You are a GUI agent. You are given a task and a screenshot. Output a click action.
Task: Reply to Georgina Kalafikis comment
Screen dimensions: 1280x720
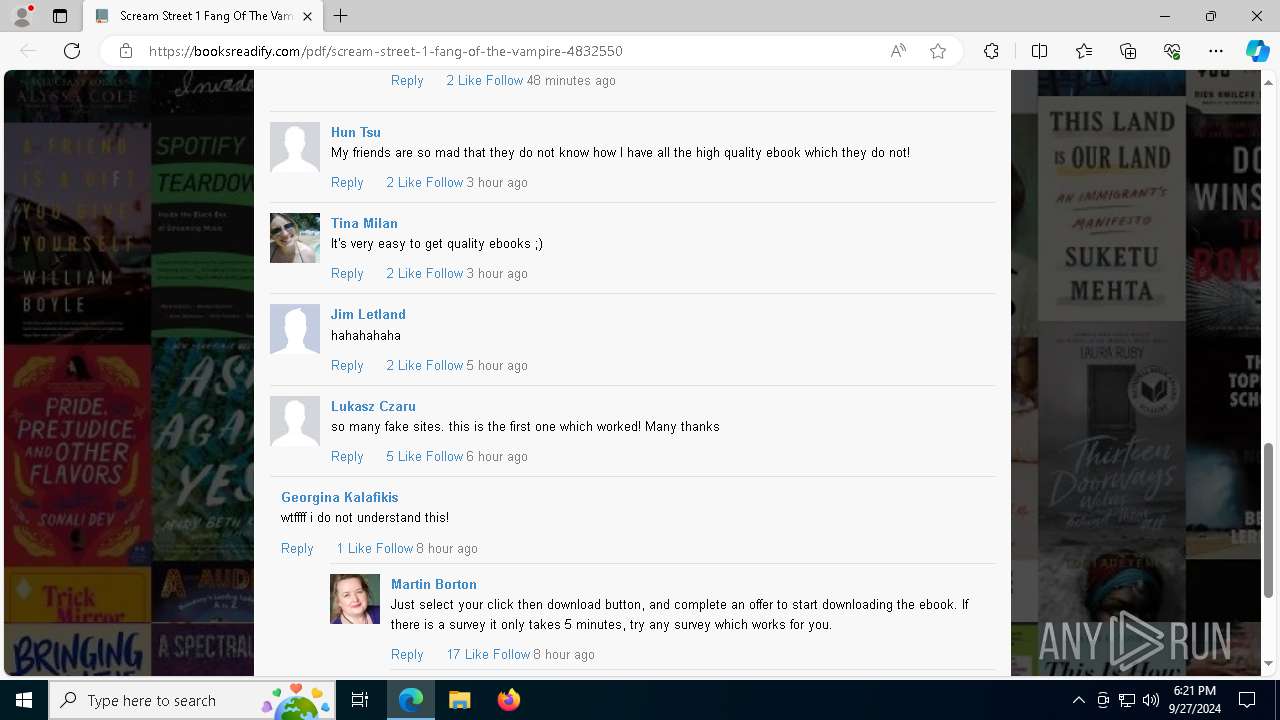click(297, 548)
